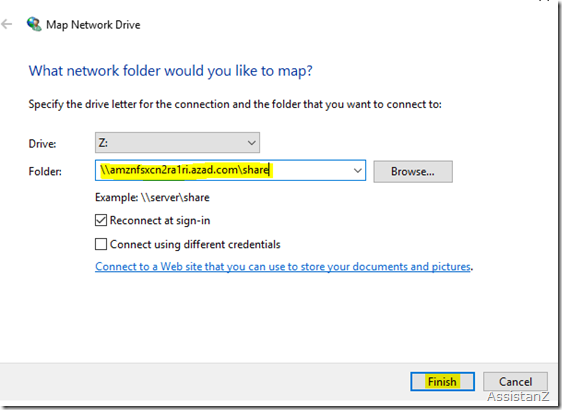This screenshot has height=410, width=562.
Task: Cancel the Map Network Drive wizard
Action: (x=515, y=382)
